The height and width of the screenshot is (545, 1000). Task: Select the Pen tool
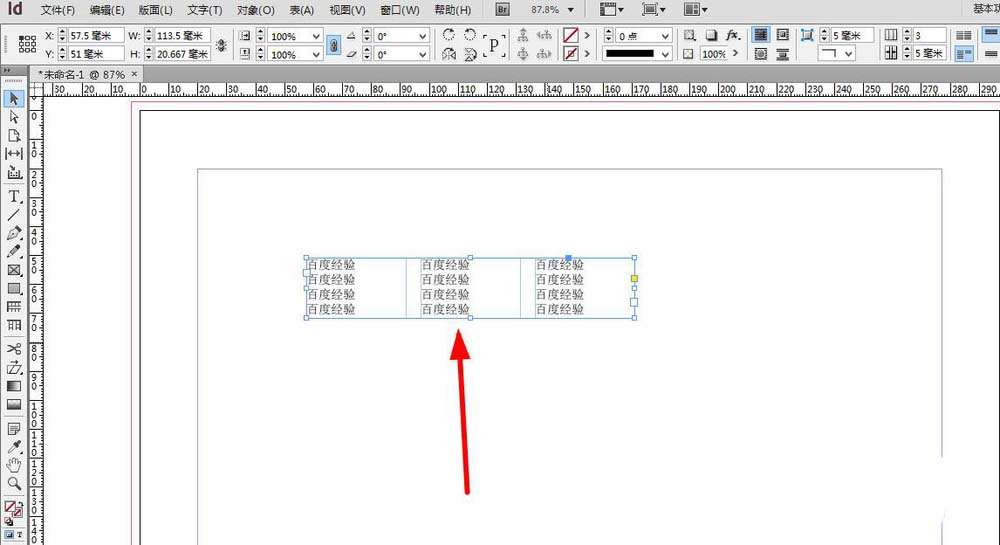pyautogui.click(x=14, y=233)
